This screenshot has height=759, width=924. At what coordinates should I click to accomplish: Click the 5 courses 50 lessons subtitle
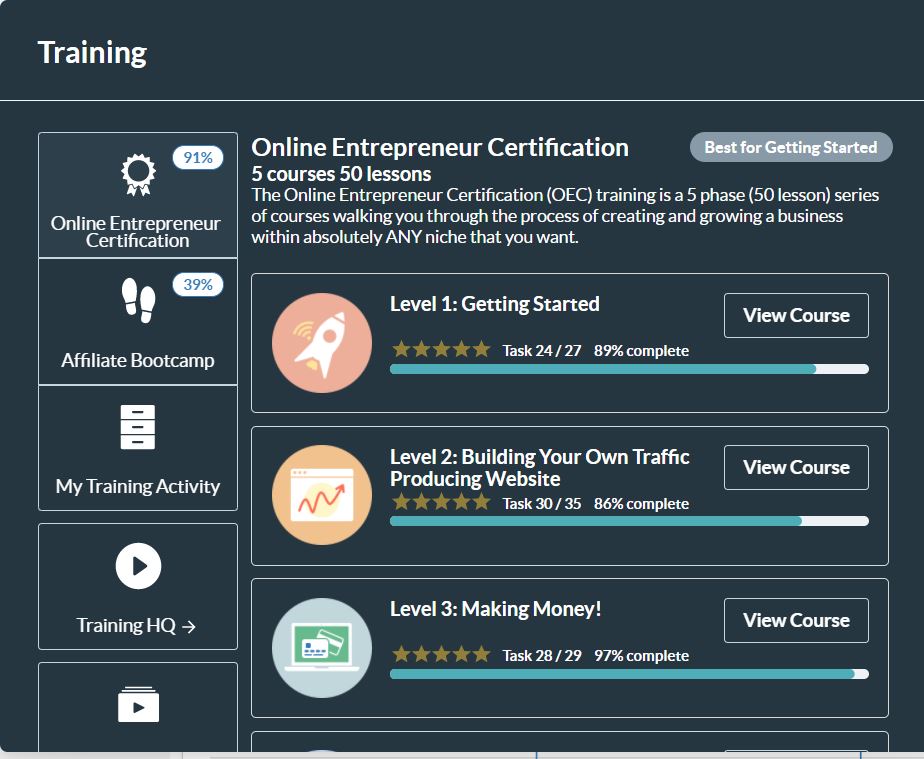pos(341,174)
